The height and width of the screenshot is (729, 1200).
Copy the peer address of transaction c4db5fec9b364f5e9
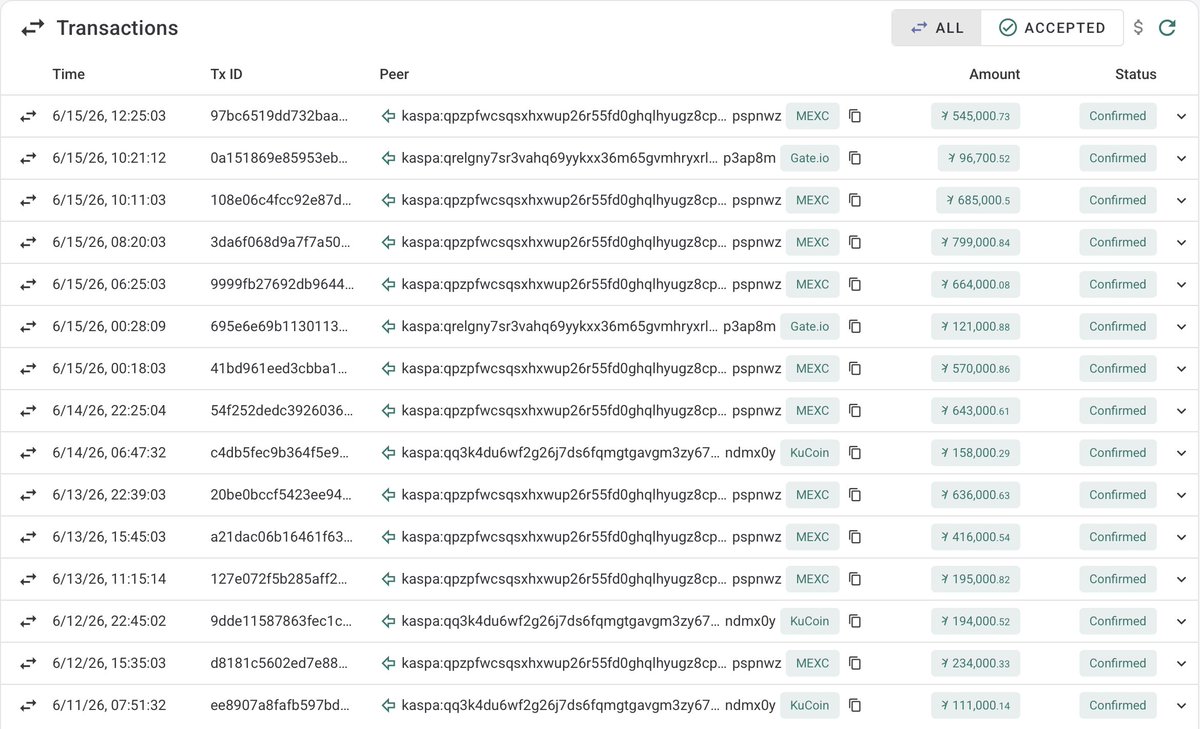click(x=855, y=452)
